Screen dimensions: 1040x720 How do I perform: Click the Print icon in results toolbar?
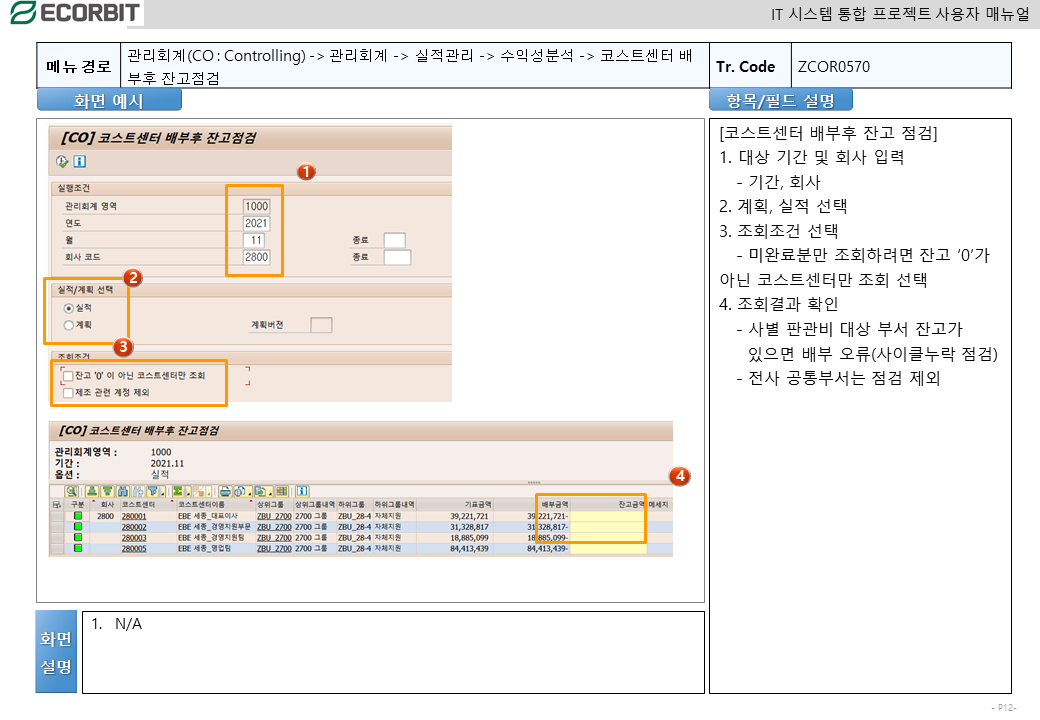tap(225, 491)
